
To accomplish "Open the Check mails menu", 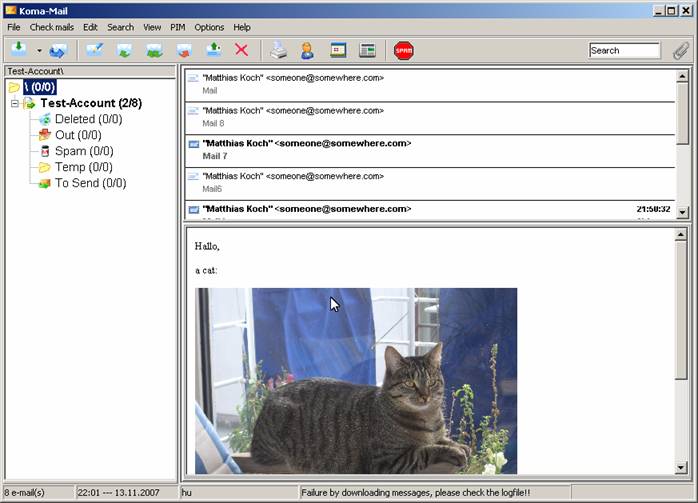I will pyautogui.click(x=52, y=27).
